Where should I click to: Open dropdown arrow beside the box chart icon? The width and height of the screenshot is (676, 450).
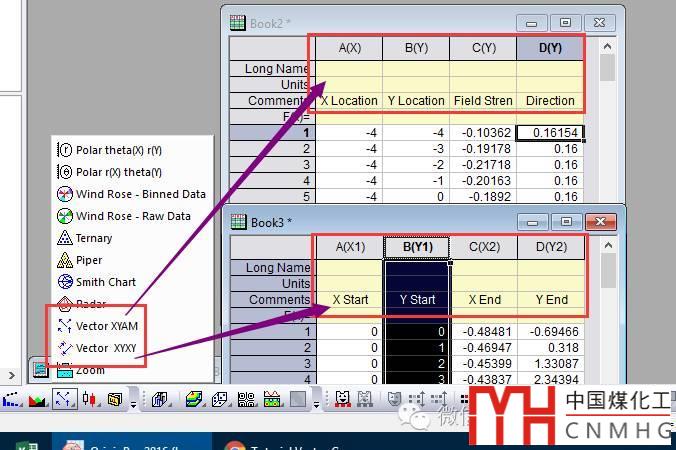(x=134, y=402)
